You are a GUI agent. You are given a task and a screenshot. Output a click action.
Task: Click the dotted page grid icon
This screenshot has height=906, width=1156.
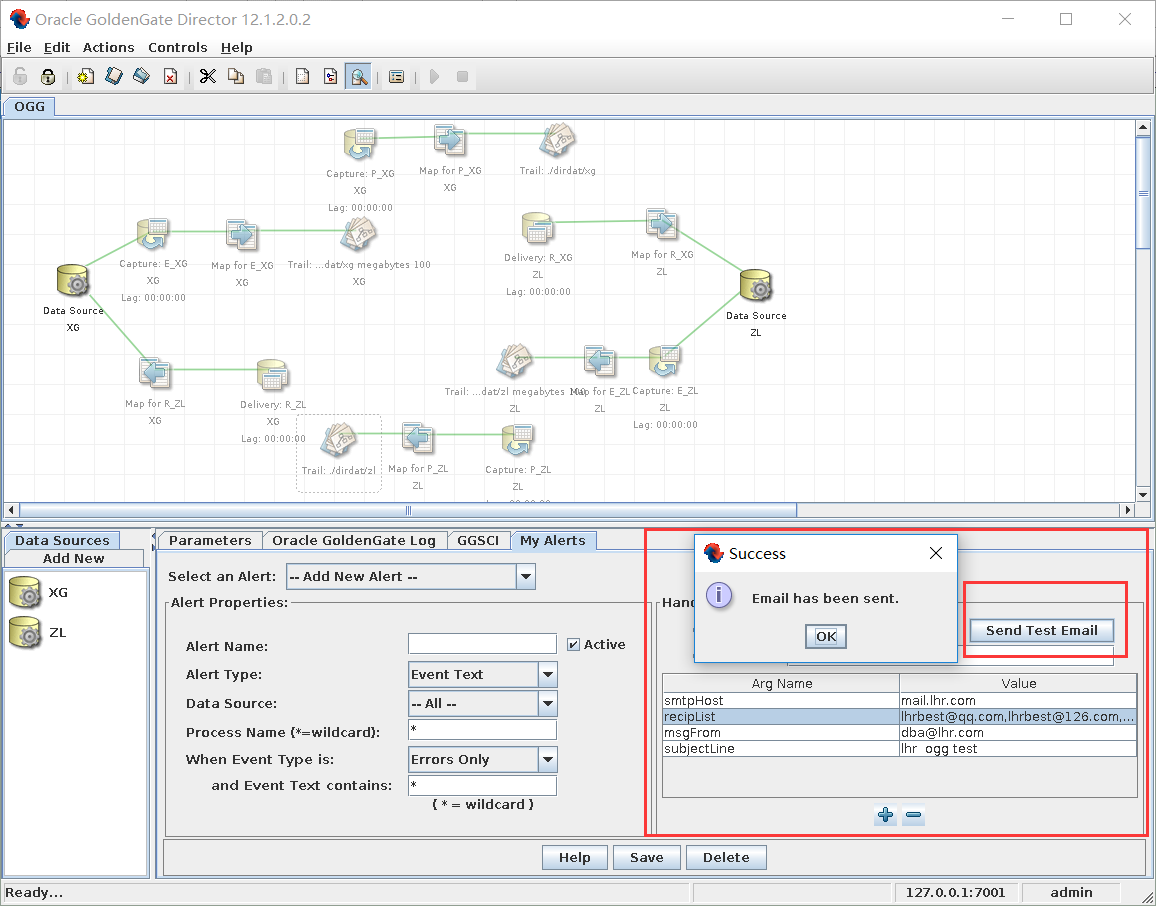302,77
